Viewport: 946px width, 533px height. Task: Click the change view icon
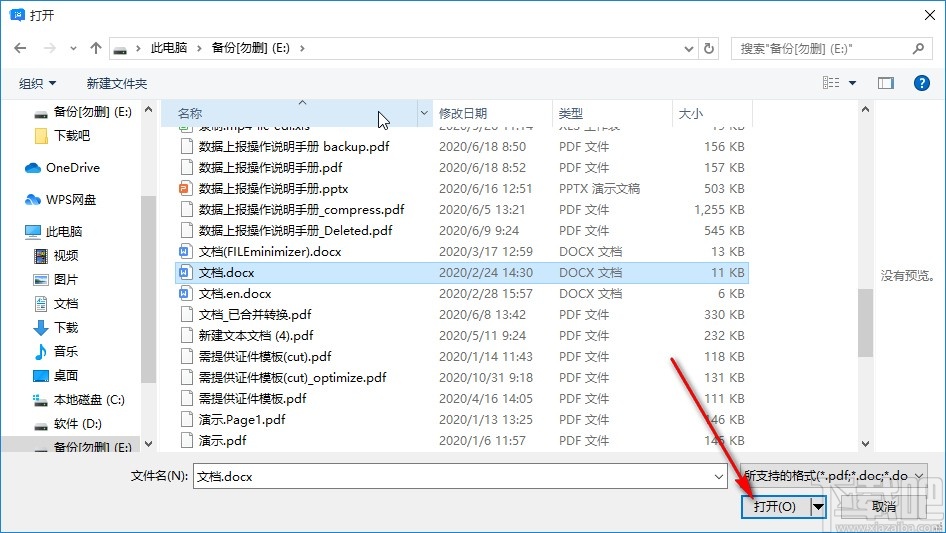tap(831, 83)
